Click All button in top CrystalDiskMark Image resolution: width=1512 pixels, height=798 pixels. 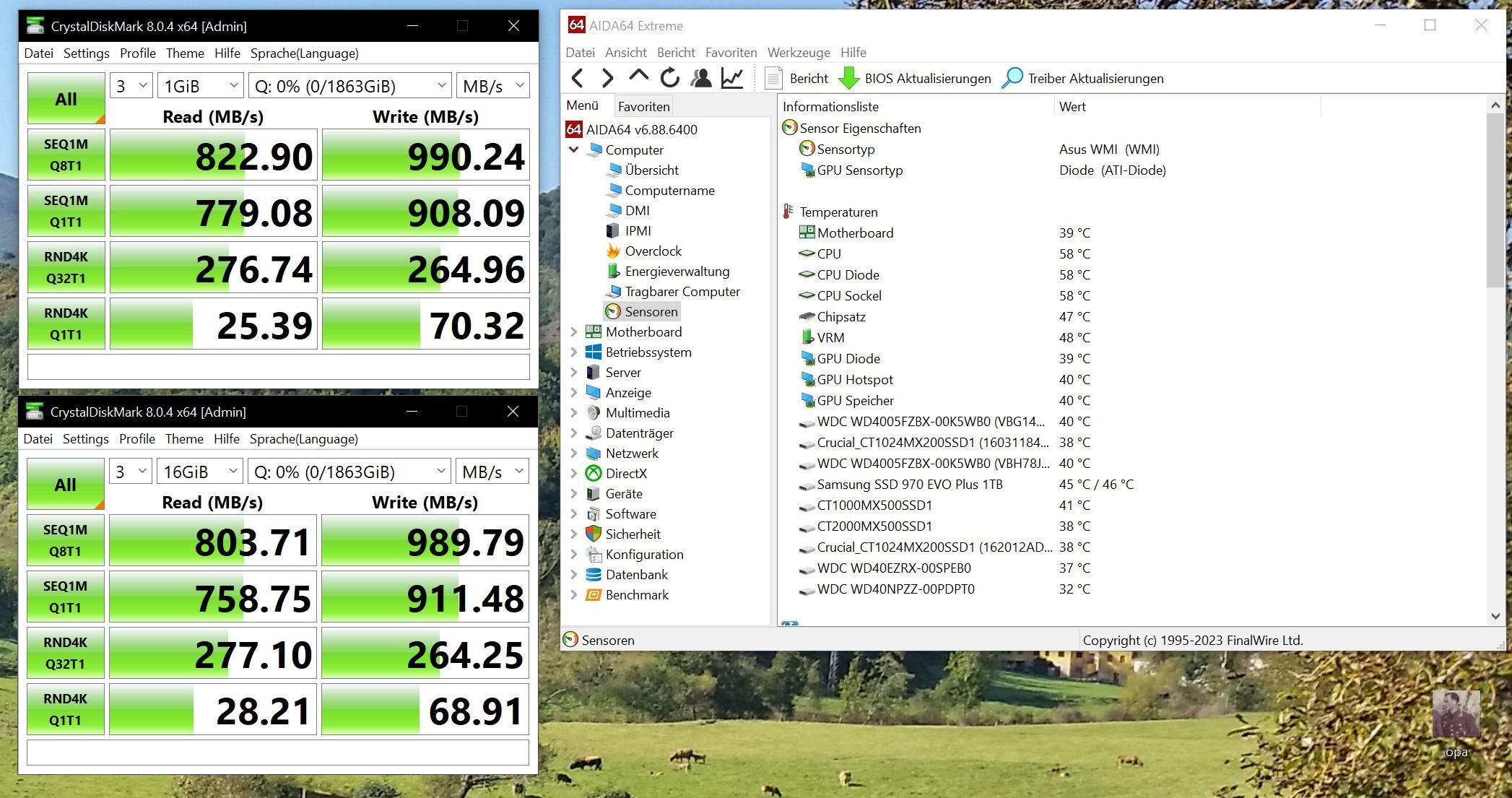click(66, 99)
